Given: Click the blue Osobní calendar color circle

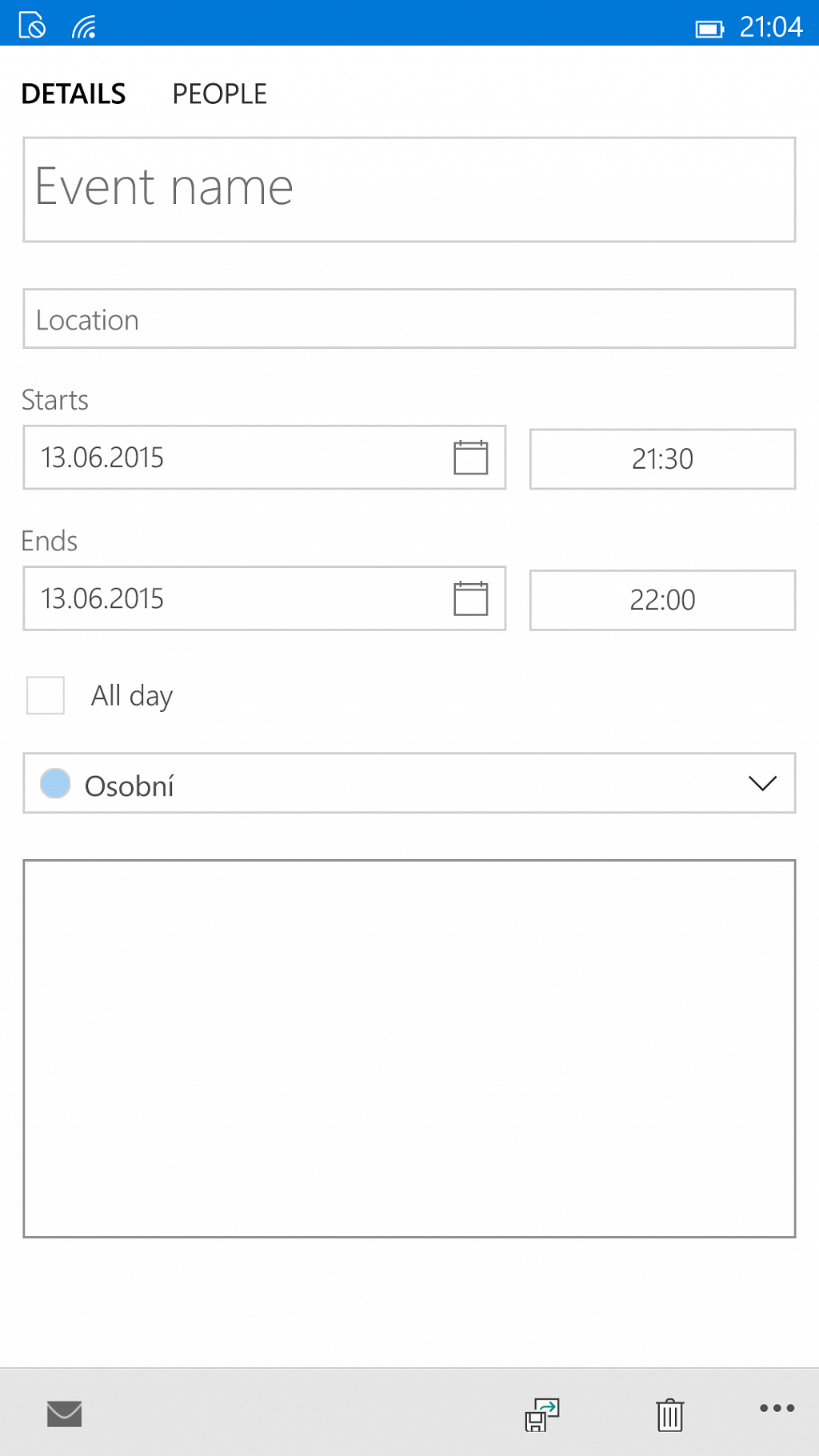Looking at the screenshot, I should pos(55,783).
